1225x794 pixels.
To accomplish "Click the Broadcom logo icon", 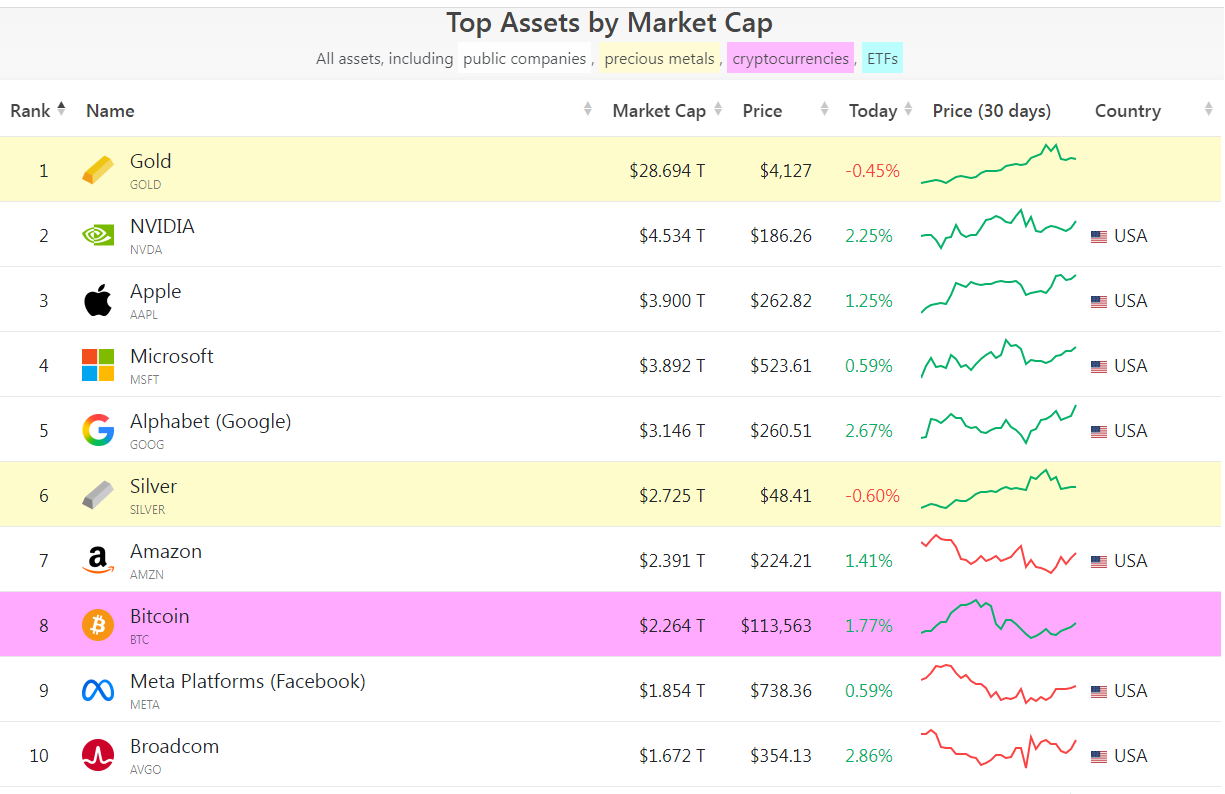I will pyautogui.click(x=98, y=755).
